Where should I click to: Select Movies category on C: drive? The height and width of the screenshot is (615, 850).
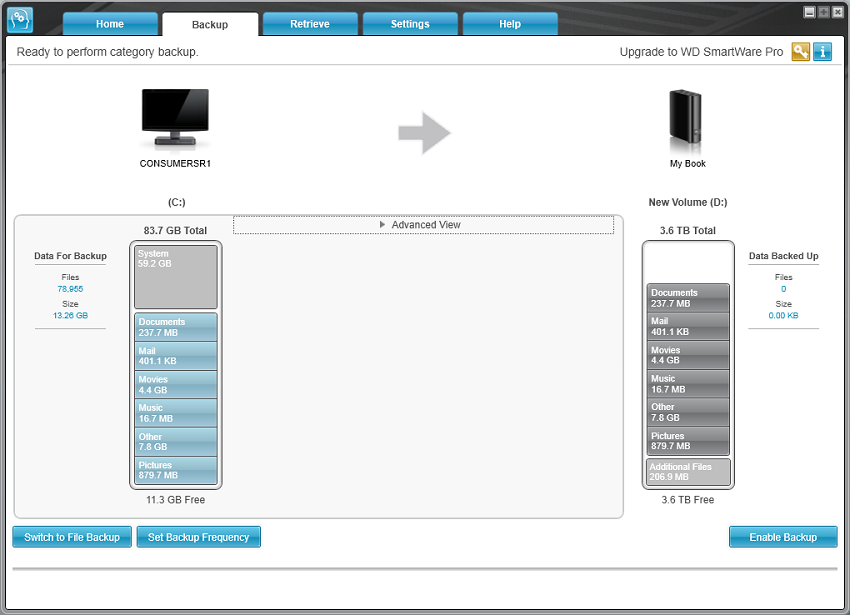pos(176,385)
